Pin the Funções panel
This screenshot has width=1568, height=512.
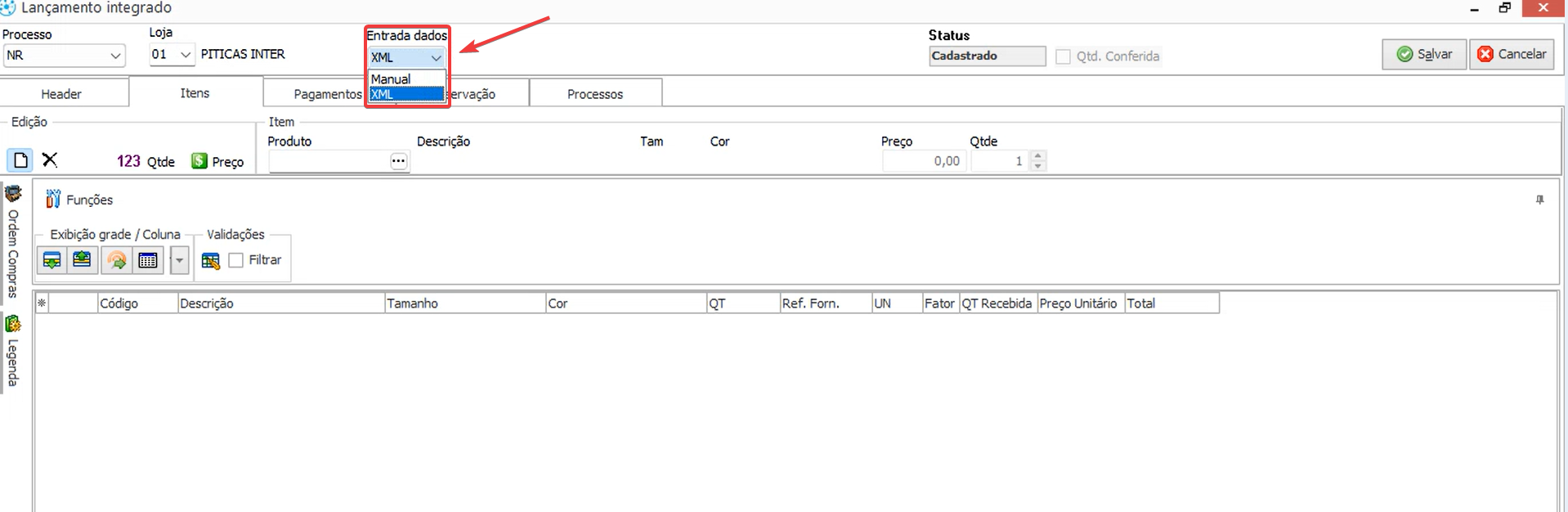(x=1539, y=200)
